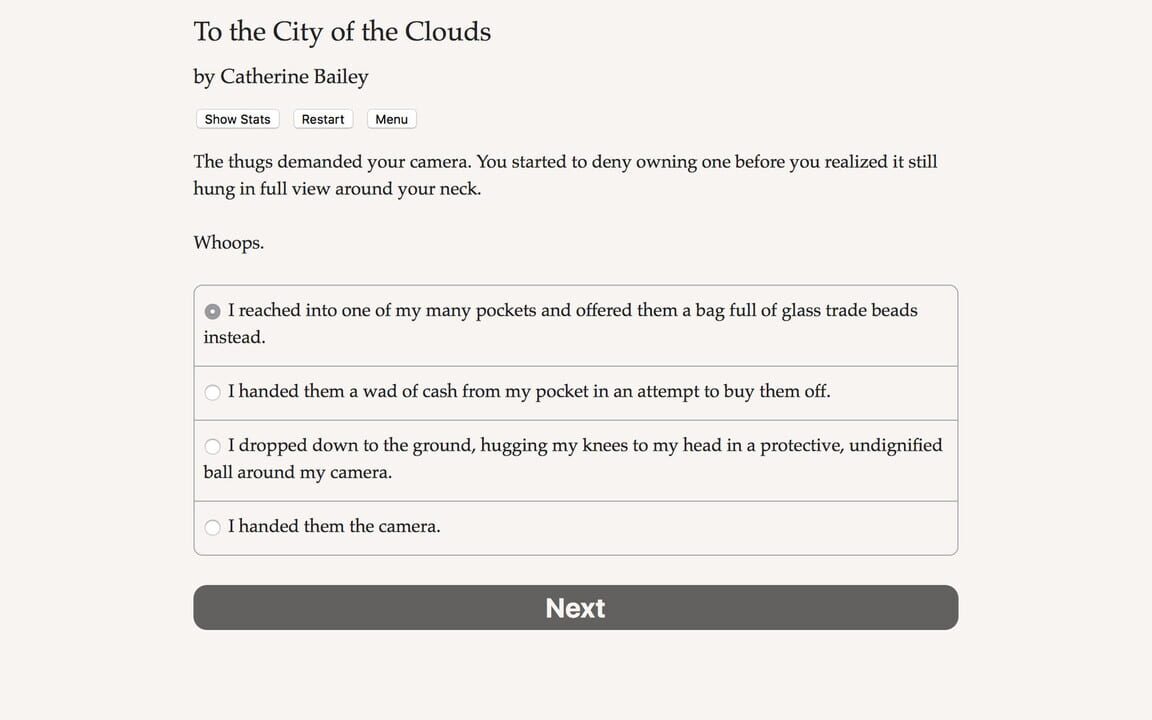1152x720 pixels.
Task: Click the Show Stats control left of Restart
Action: 237,119
